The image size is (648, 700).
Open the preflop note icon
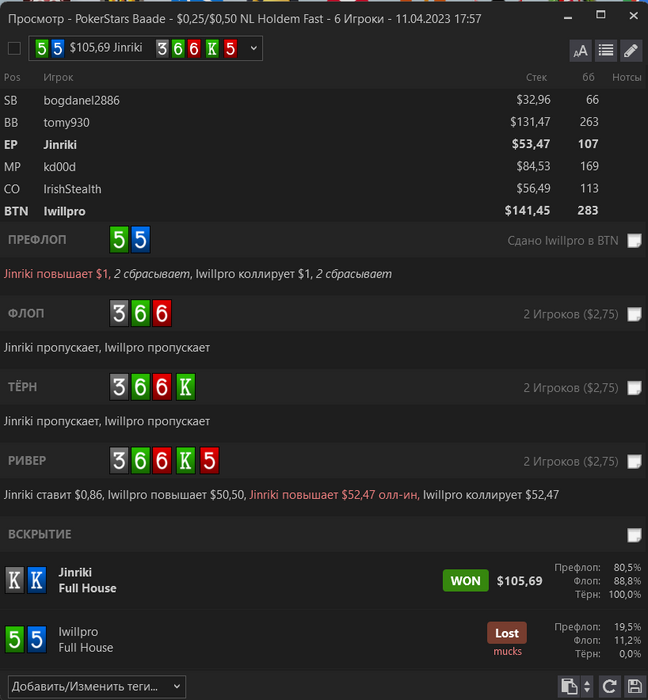point(634,241)
